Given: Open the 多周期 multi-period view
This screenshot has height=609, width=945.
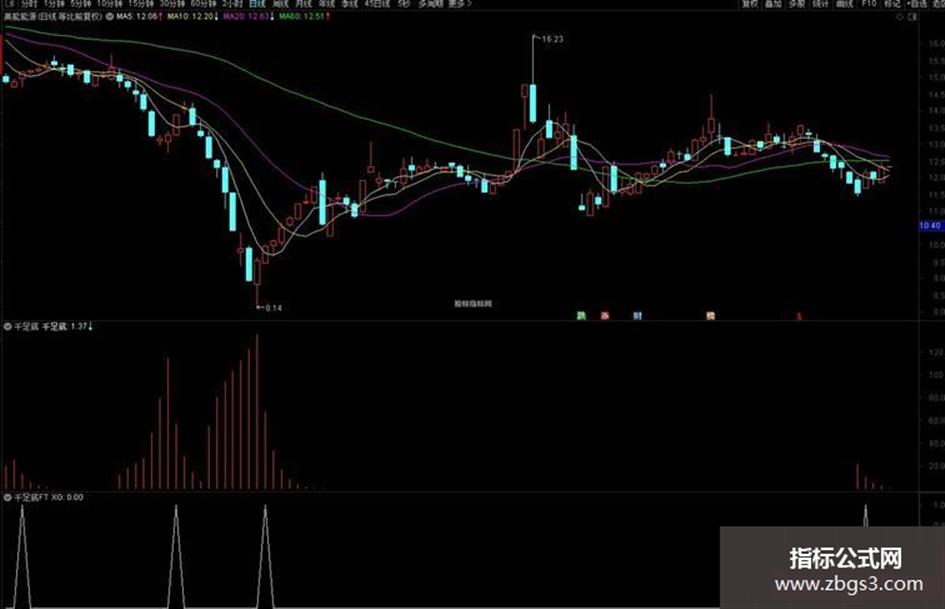Looking at the screenshot, I should (x=431, y=4).
